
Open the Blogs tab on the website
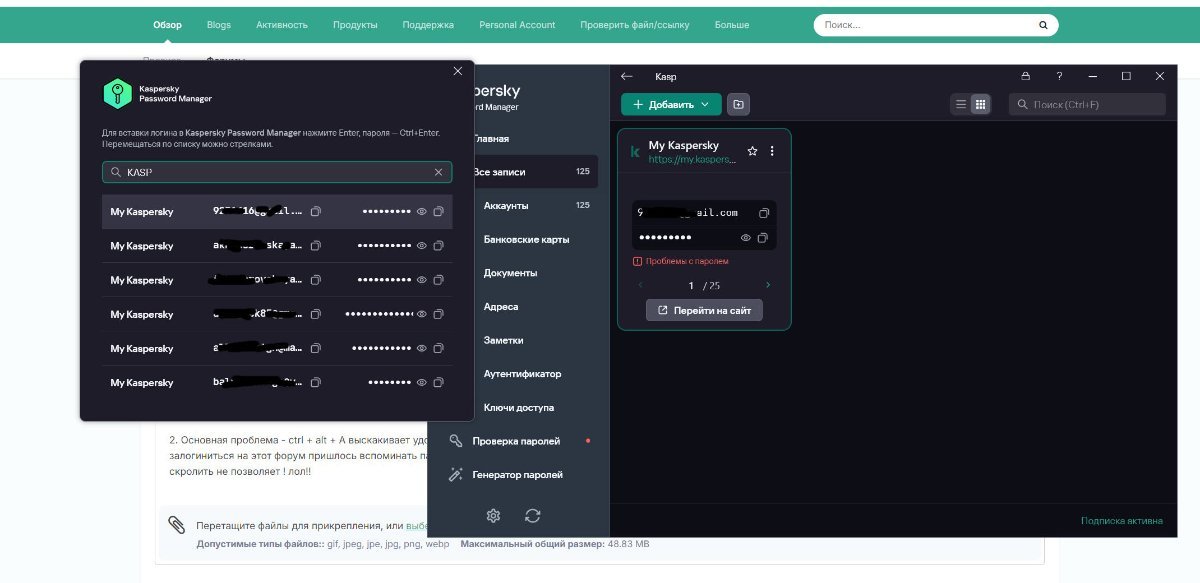point(219,25)
